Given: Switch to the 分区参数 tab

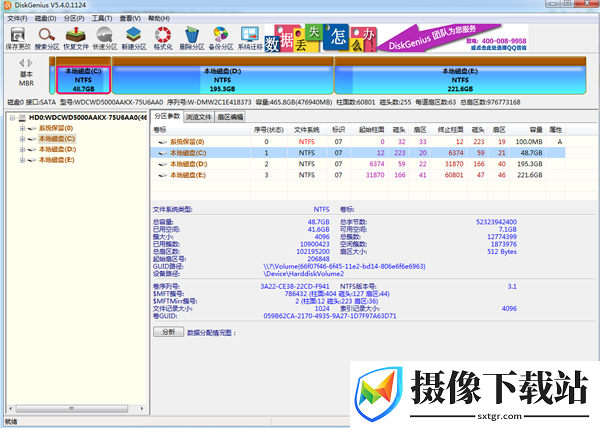Looking at the screenshot, I should tap(167, 116).
